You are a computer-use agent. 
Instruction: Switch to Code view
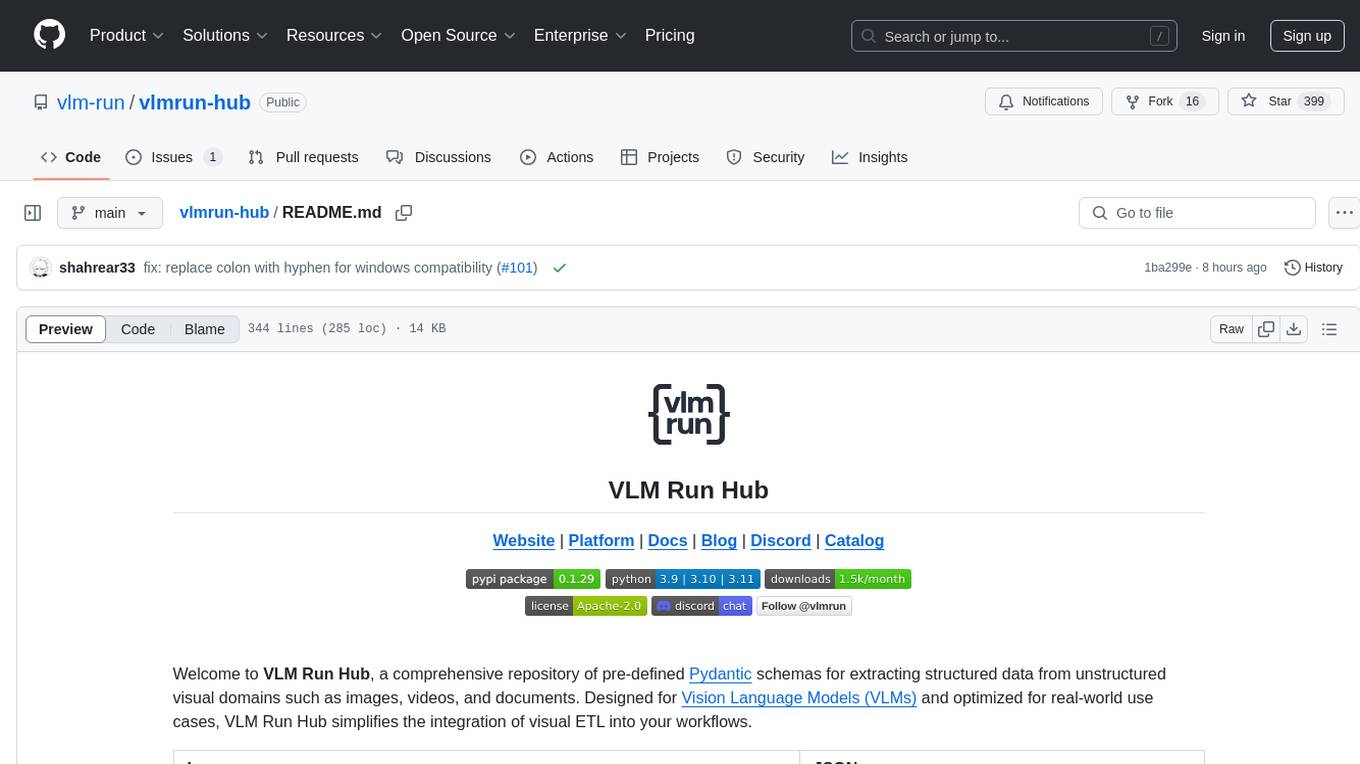pos(138,329)
